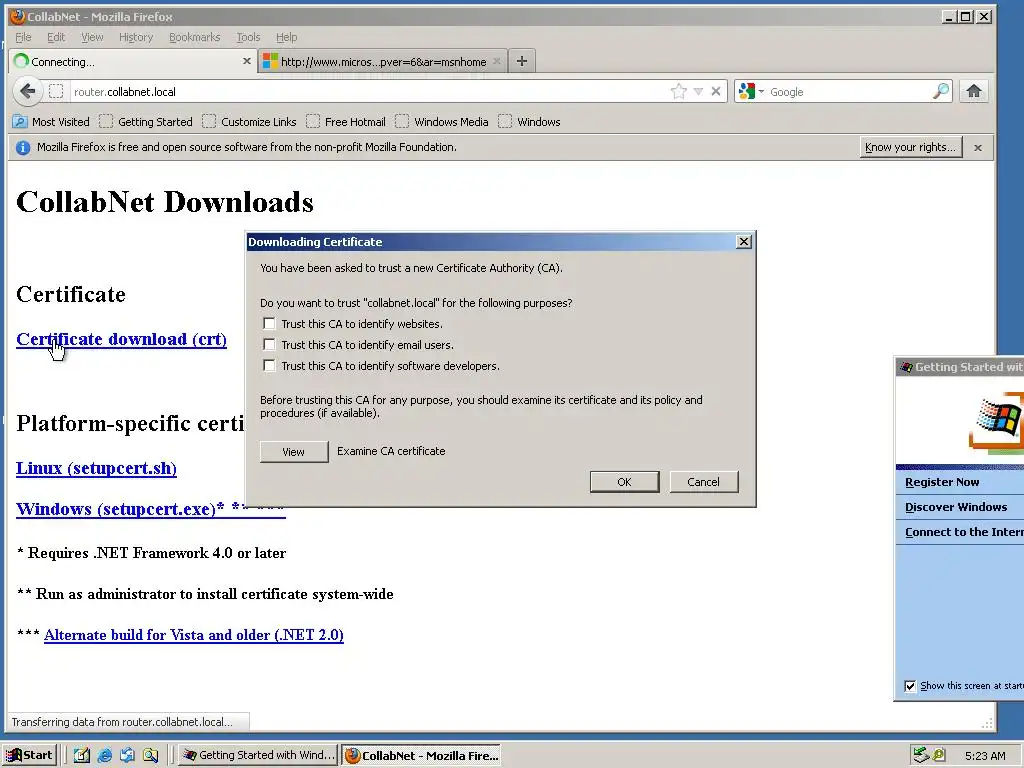This screenshot has width=1024, height=768.
Task: Close the Downloading Certificate dialog
Action: pyautogui.click(x=743, y=242)
